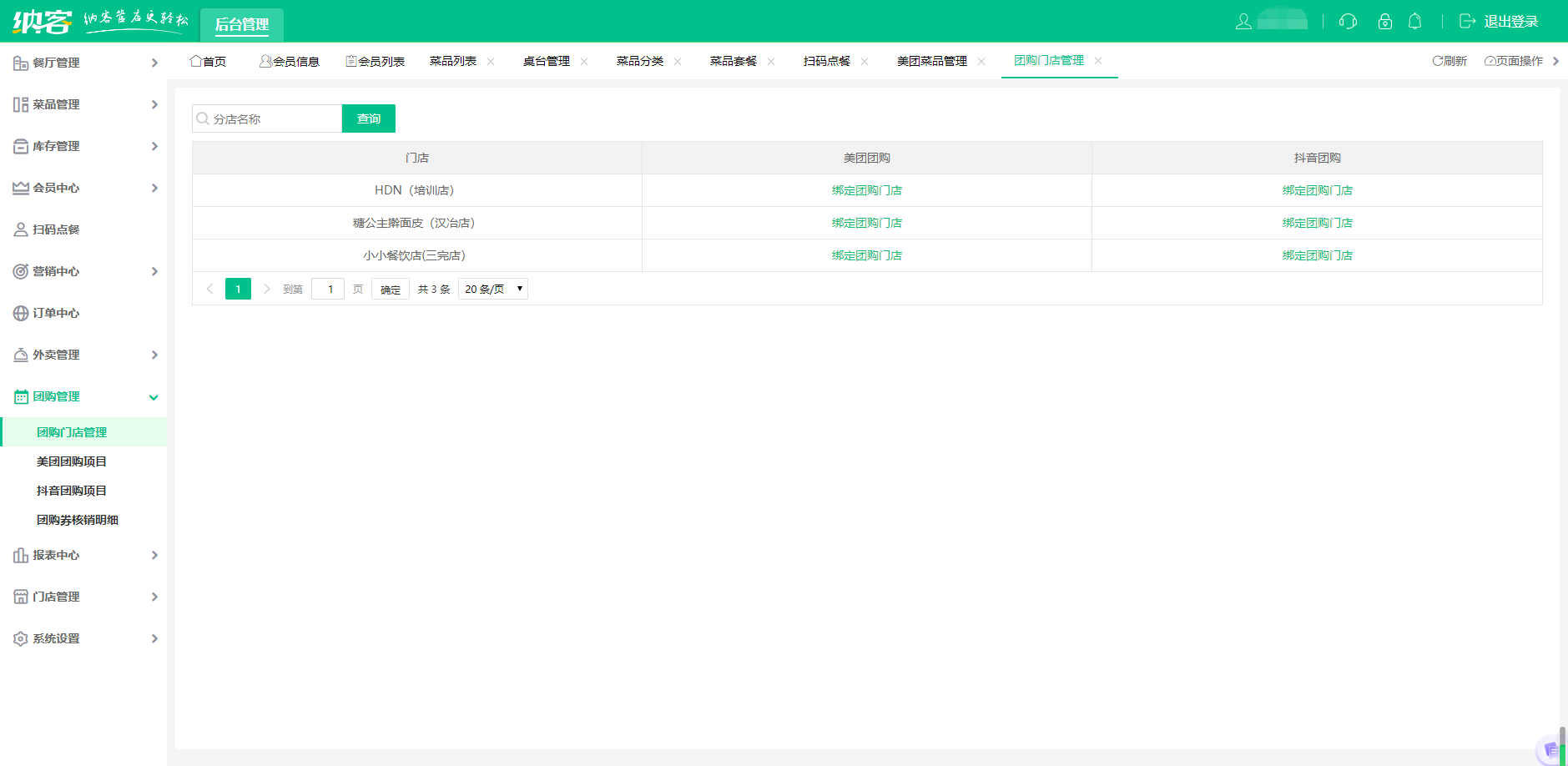Expand the 餐厅管理 sidebar menu
Screen dimensions: 1568x766
click(x=83, y=63)
